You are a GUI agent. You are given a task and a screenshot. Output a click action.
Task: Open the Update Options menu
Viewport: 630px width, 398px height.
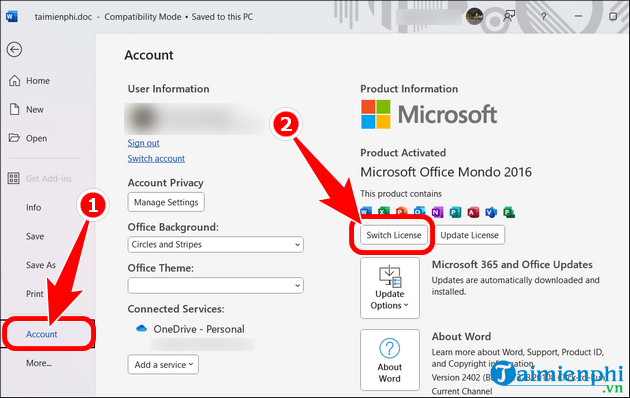pos(390,288)
